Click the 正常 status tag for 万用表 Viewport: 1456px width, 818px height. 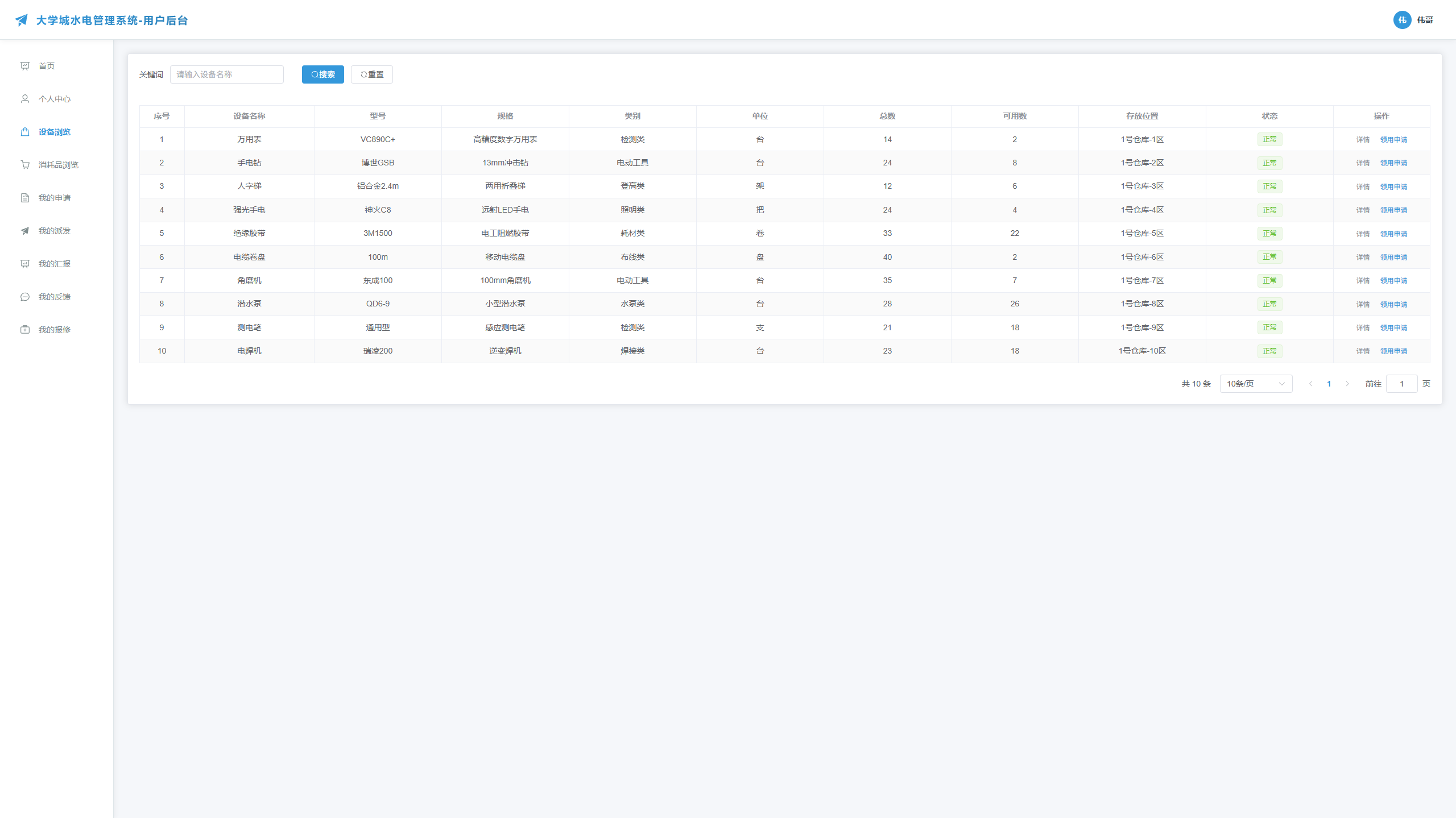tap(1269, 139)
